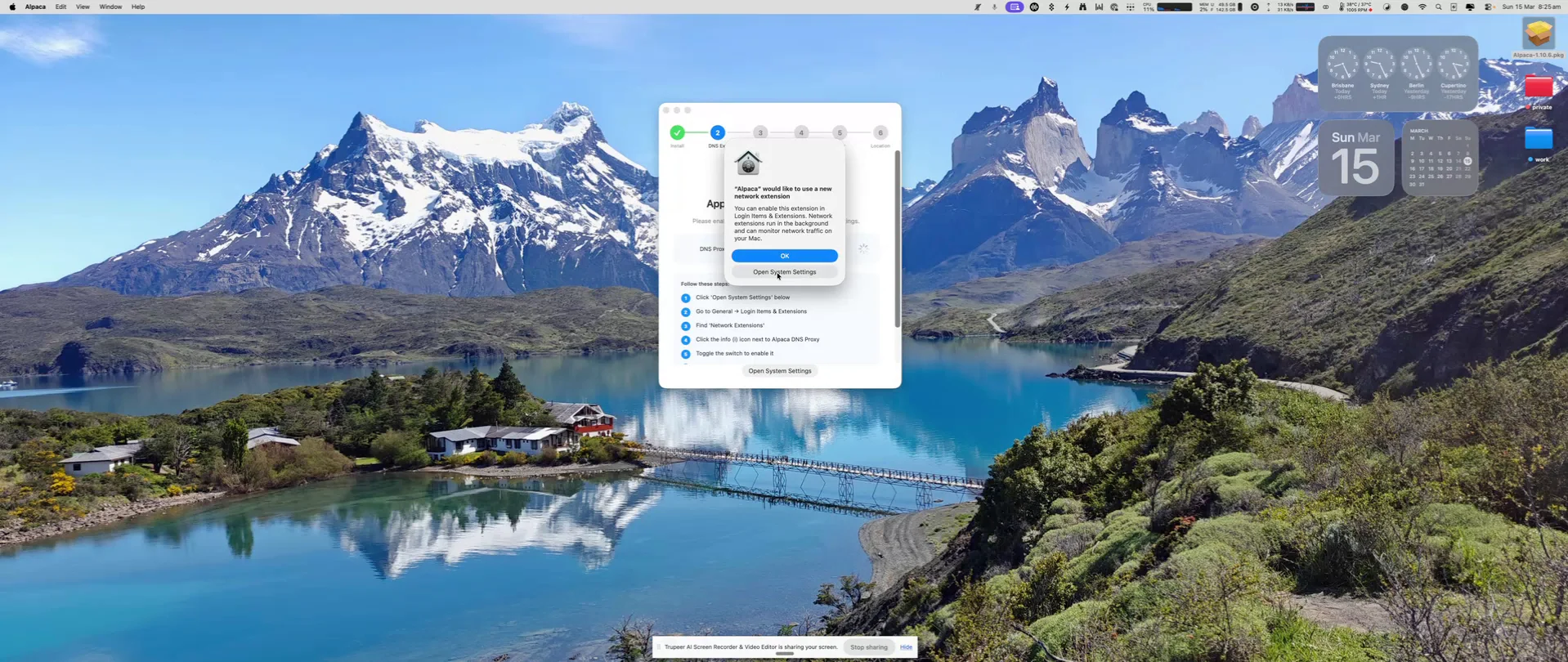Select step 3 in the setup progress bar
Screen dimensions: 1568x662
point(760,132)
